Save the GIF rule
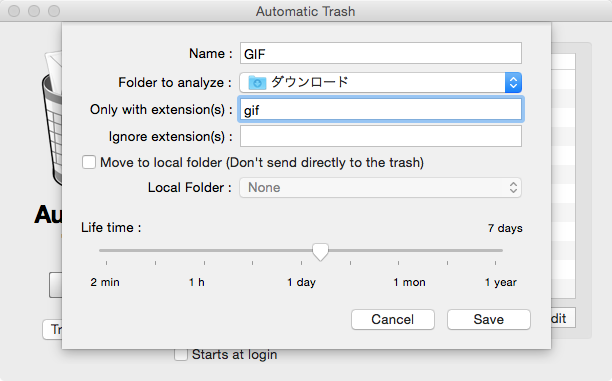Image resolution: width=612 pixels, height=381 pixels. pyautogui.click(x=489, y=319)
